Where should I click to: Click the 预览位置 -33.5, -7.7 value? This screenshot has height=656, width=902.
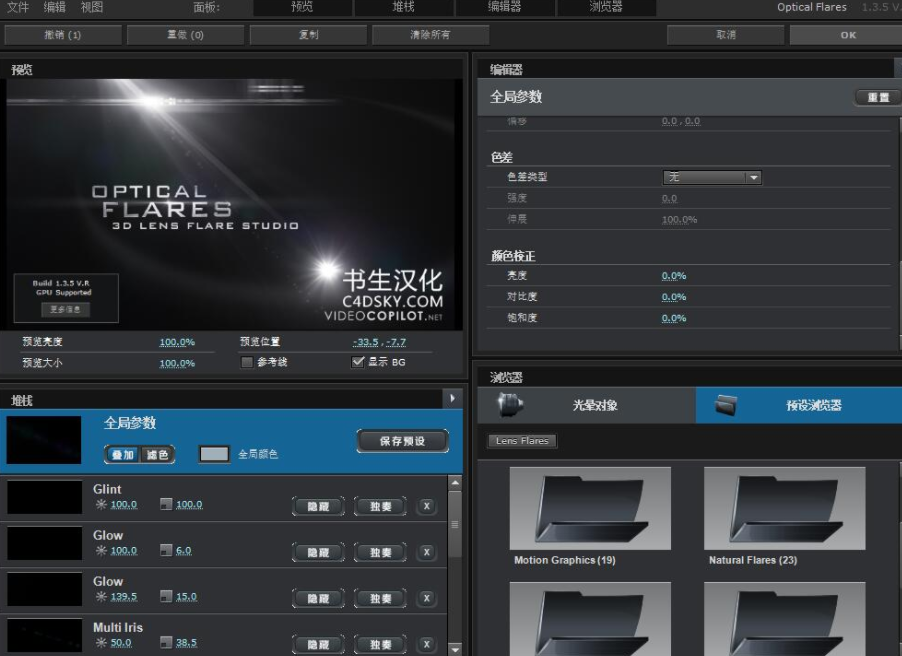click(x=380, y=342)
